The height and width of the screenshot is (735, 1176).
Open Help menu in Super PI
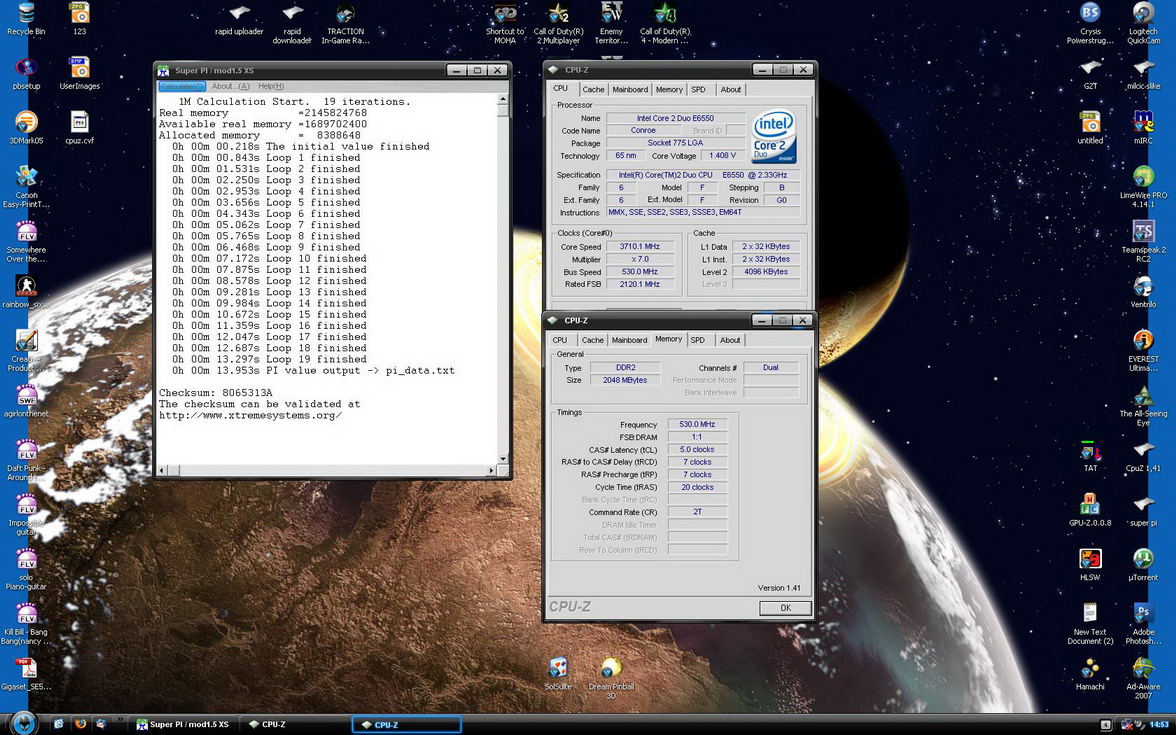(x=271, y=86)
